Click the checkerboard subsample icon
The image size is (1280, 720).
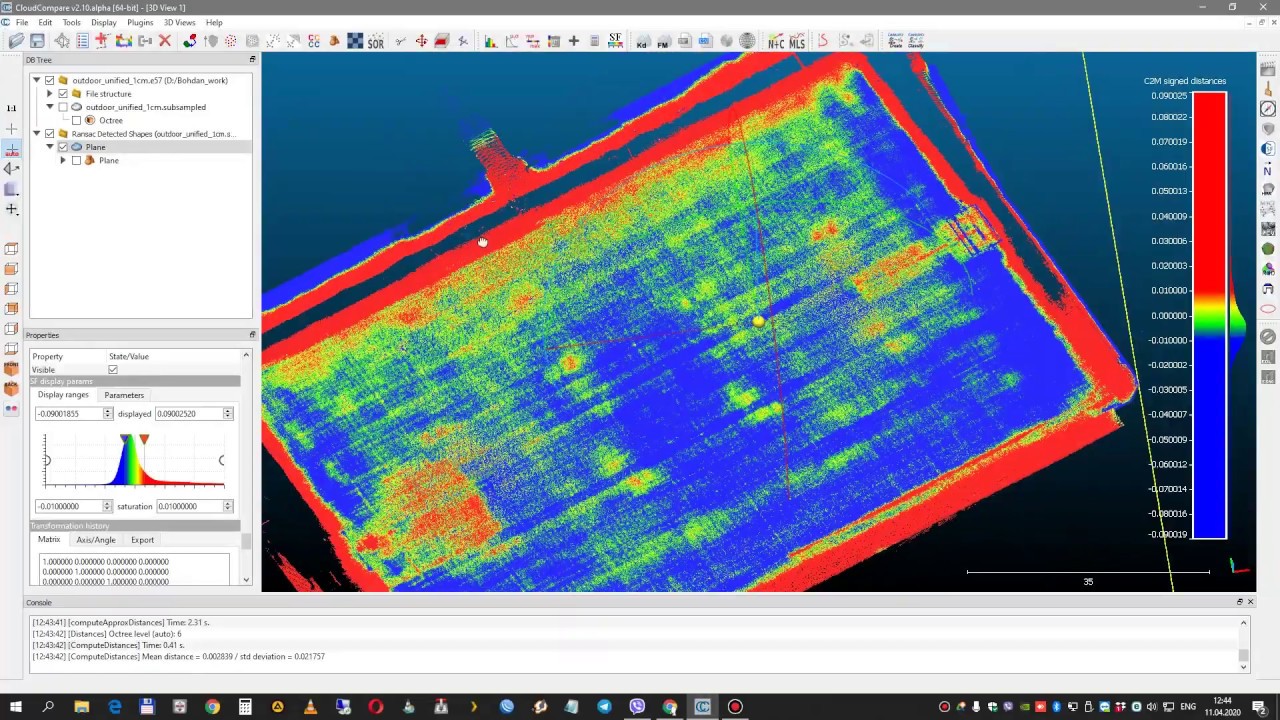click(355, 41)
